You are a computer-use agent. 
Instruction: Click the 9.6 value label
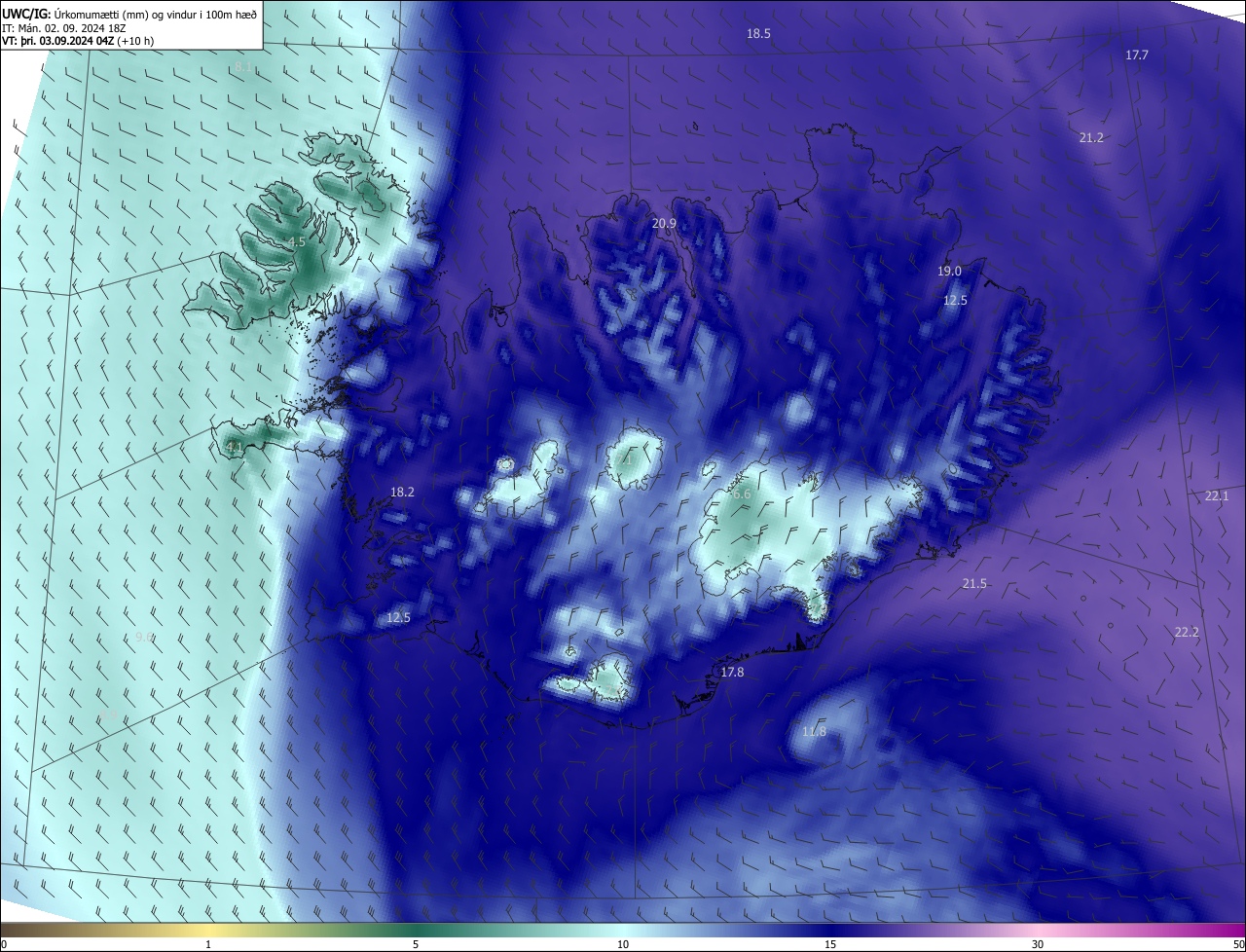point(144,638)
